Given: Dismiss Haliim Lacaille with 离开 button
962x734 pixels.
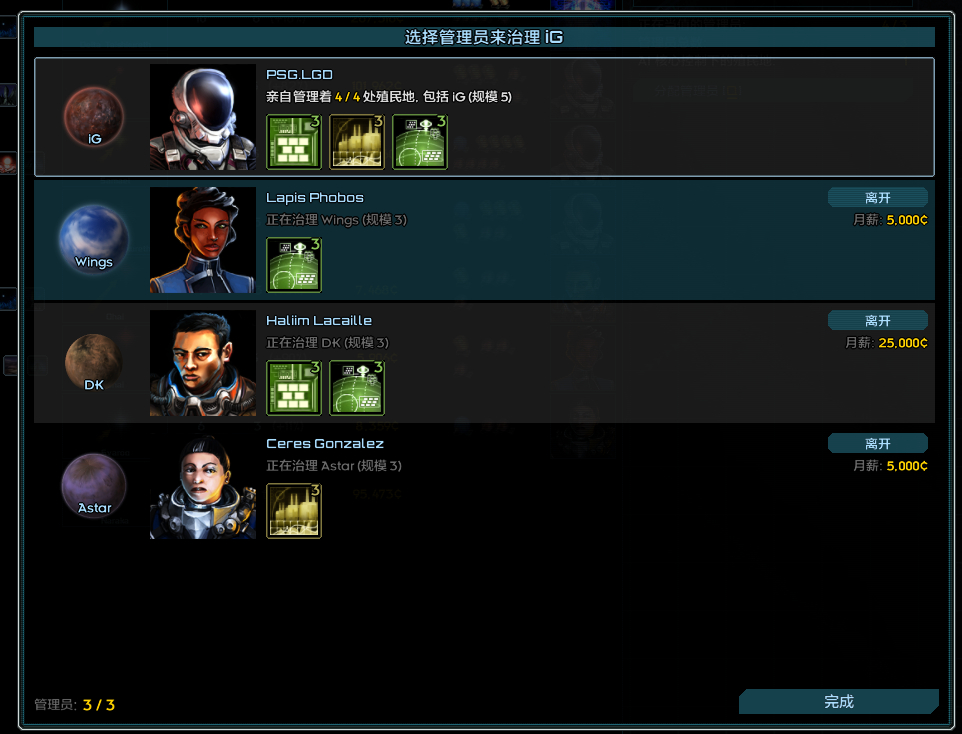Looking at the screenshot, I should (x=877, y=320).
